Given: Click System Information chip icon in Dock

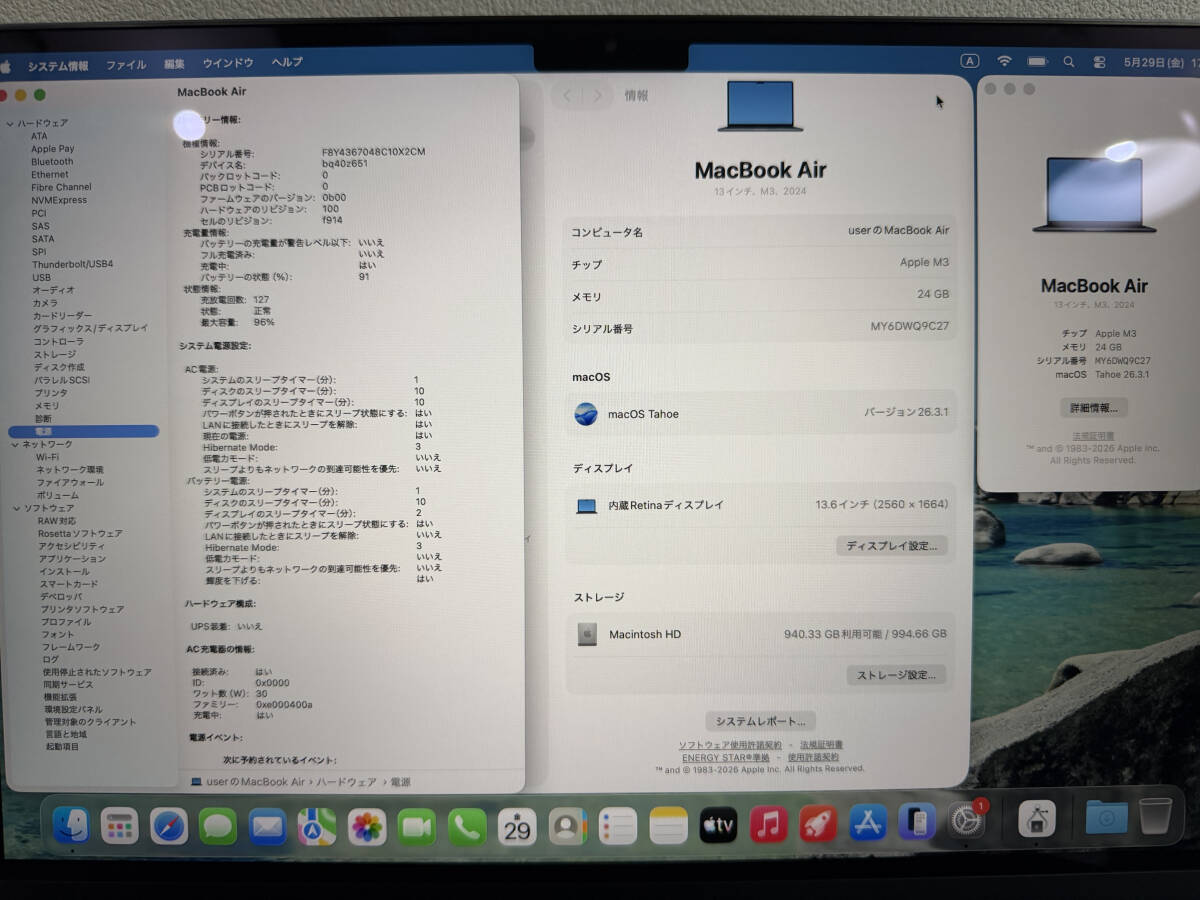Looking at the screenshot, I should click(x=1037, y=819).
